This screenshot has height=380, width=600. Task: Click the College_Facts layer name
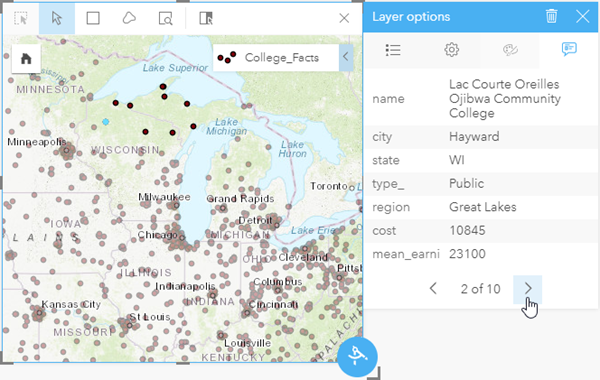(282, 58)
